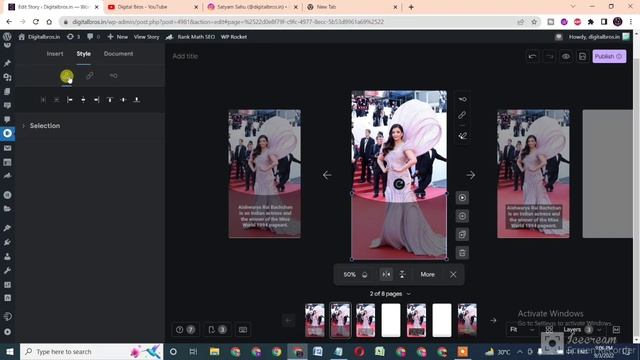Image resolution: width=640 pixels, height=360 pixels.
Task: Go to the previous page arrow
Action: (x=327, y=175)
